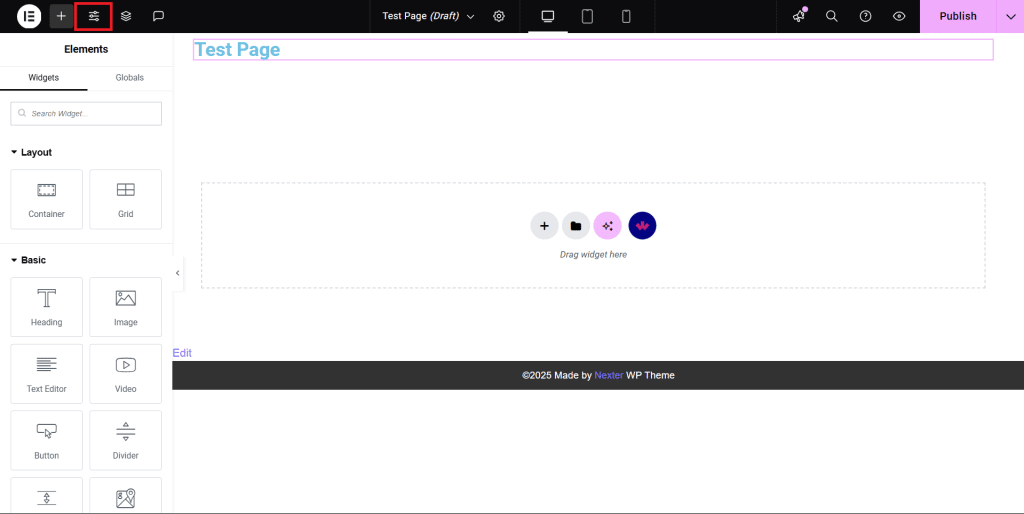
Task: Click the Elementor logo icon
Action: click(28, 16)
